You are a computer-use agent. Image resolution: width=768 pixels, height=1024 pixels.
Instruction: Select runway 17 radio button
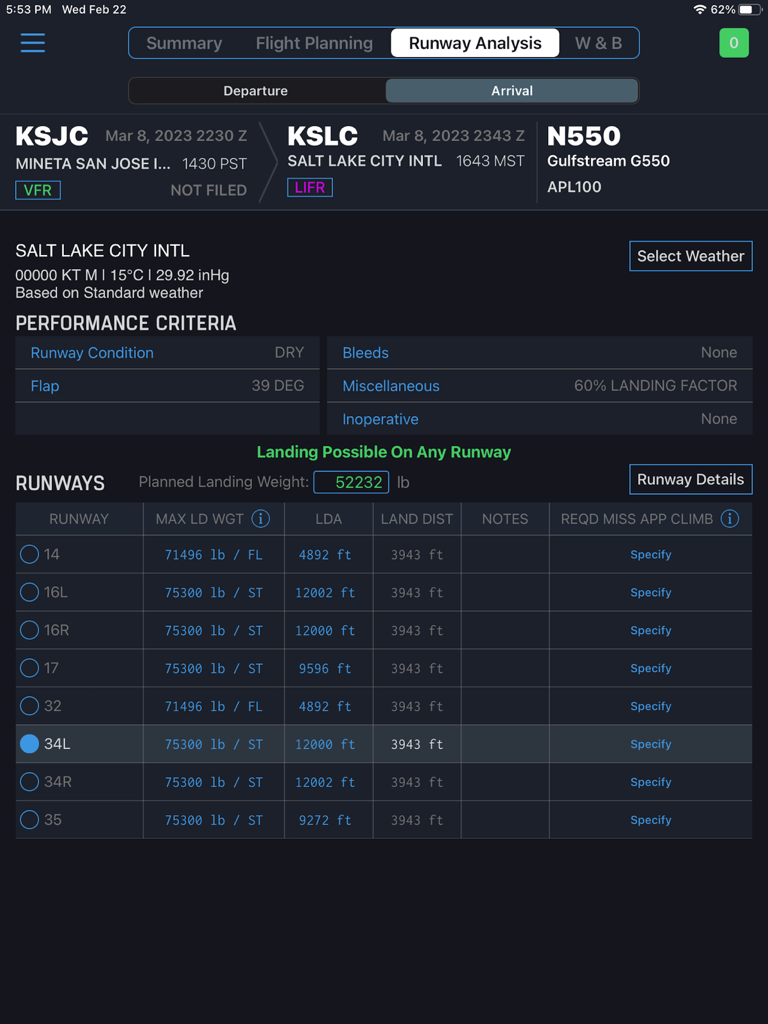tap(29, 668)
